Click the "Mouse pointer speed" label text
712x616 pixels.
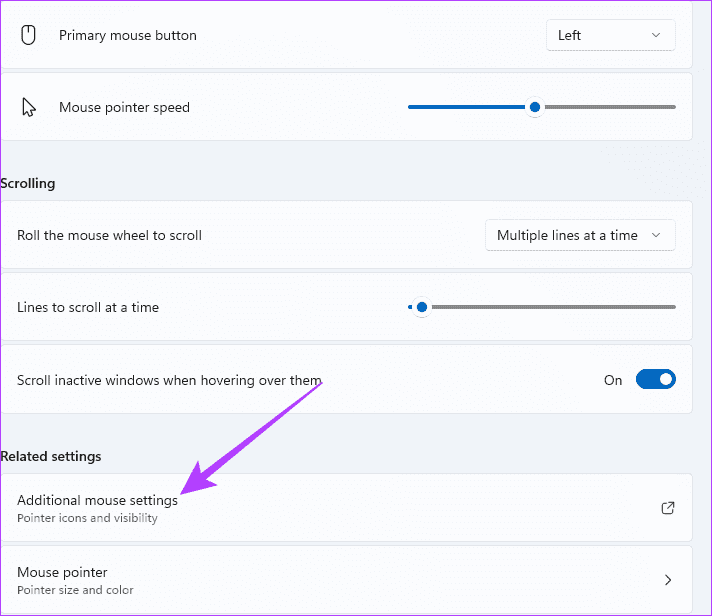pos(124,107)
